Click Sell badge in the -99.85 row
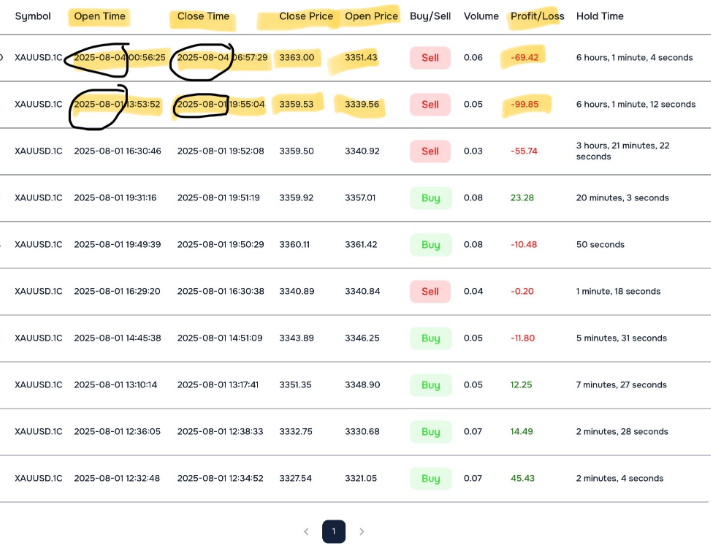711x552 pixels. tap(430, 105)
